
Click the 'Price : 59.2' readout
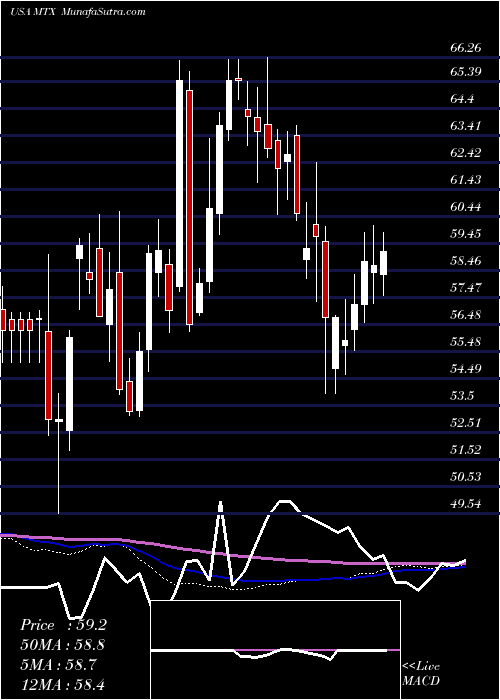tap(63, 625)
